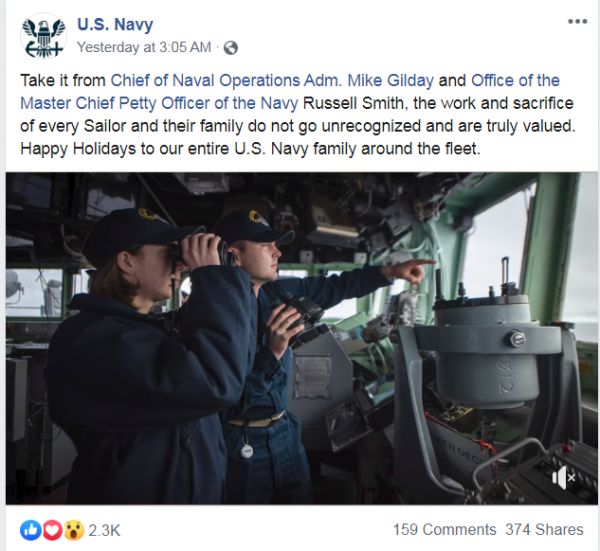Open the "Yesterday at 3:05 AM" timestamp

point(144,47)
